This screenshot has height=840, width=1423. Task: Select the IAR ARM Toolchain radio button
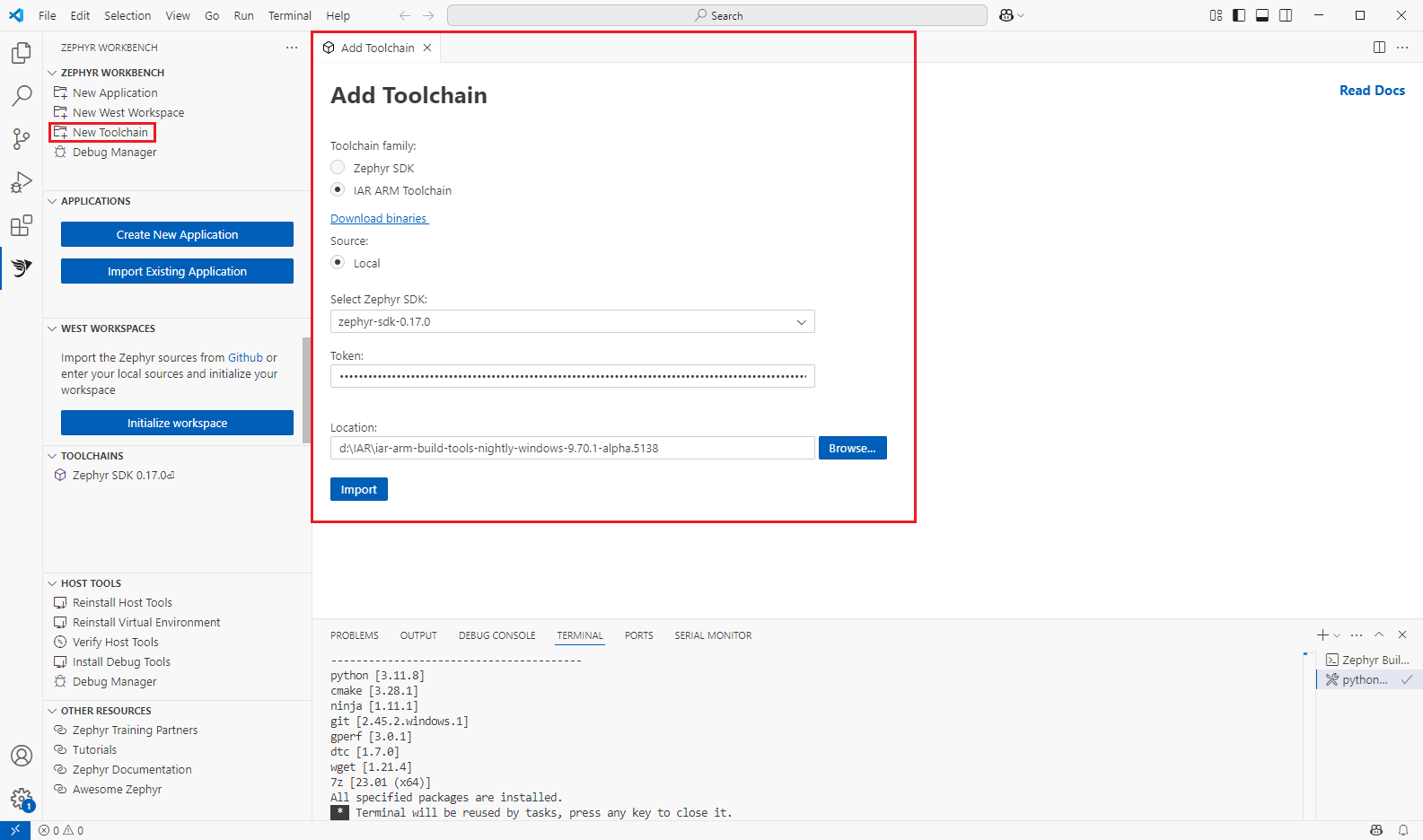point(338,189)
